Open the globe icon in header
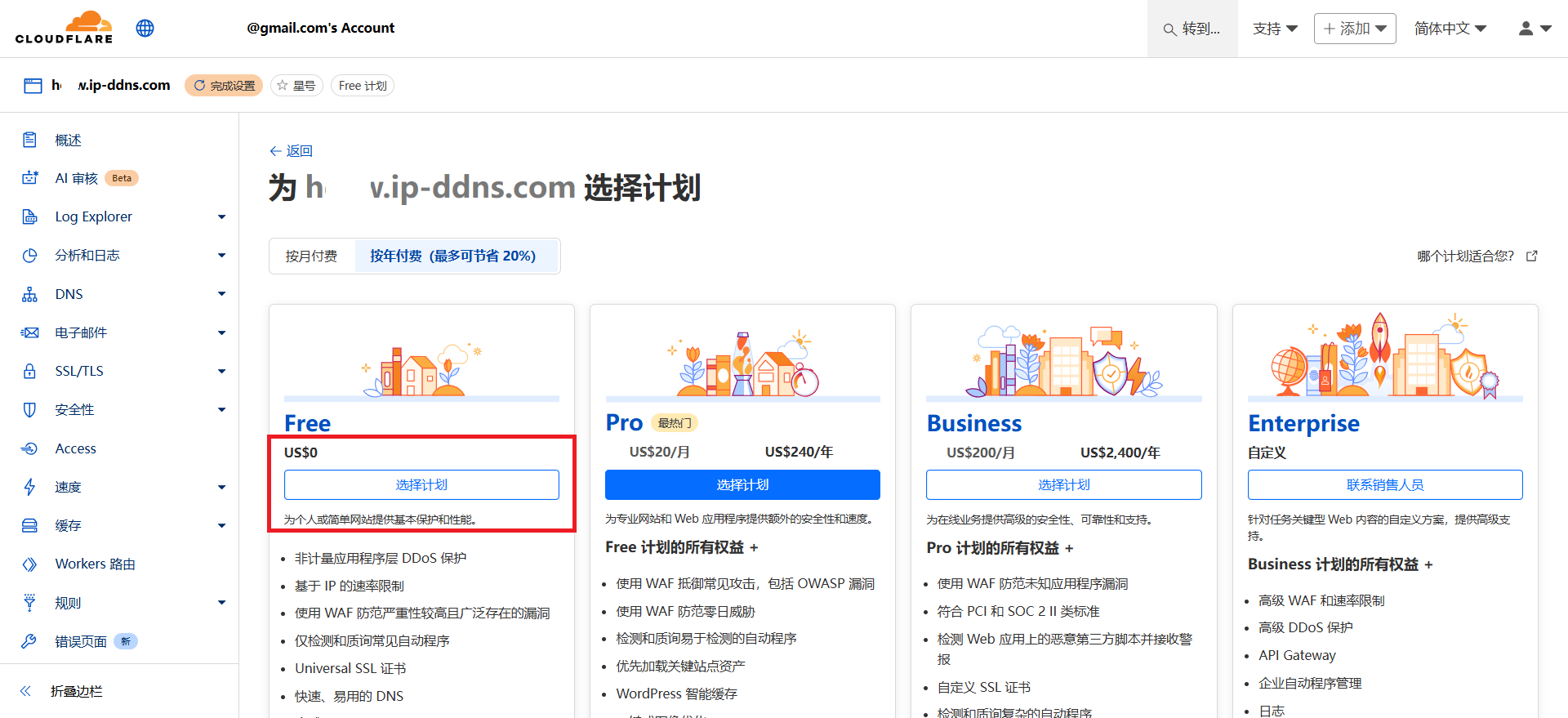The width and height of the screenshot is (1568, 718). [145, 29]
